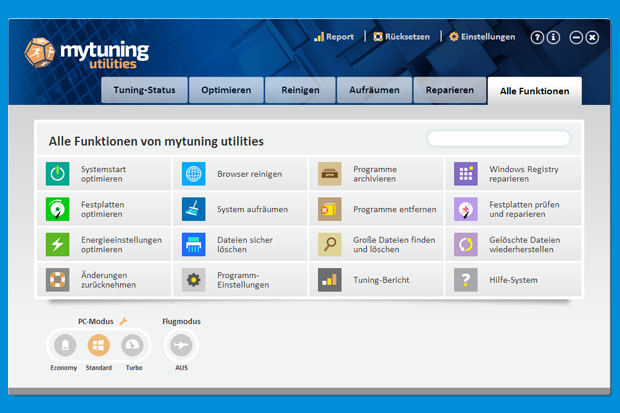Click the Programm-Einstellungen gear icon
620x413 pixels.
194,280
